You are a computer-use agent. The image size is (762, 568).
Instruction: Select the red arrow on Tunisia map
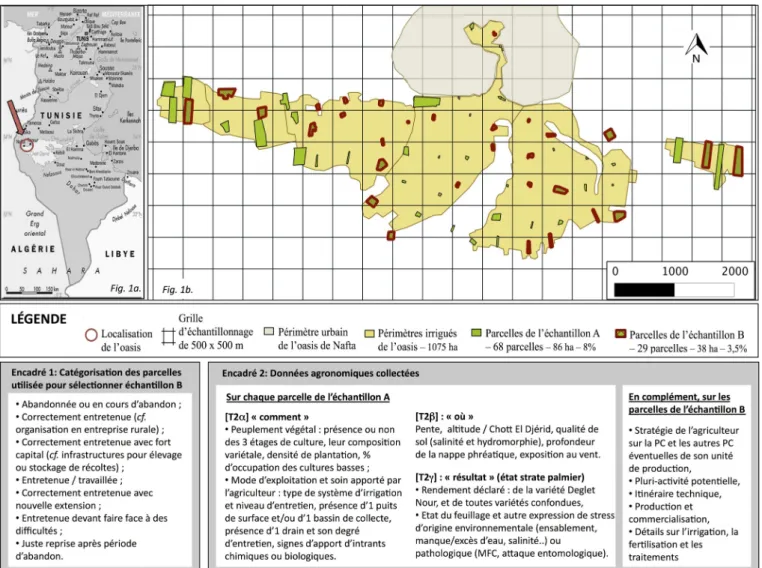pos(15,117)
